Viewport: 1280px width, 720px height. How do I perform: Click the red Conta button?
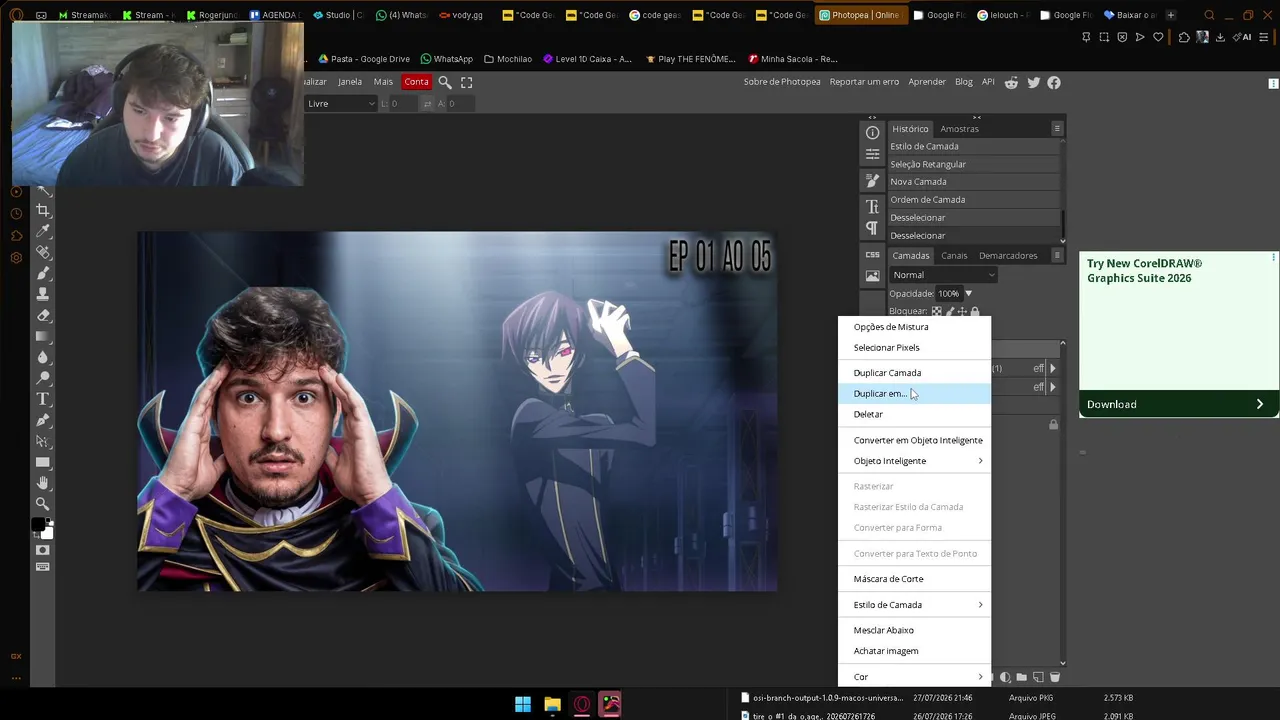pos(416,82)
